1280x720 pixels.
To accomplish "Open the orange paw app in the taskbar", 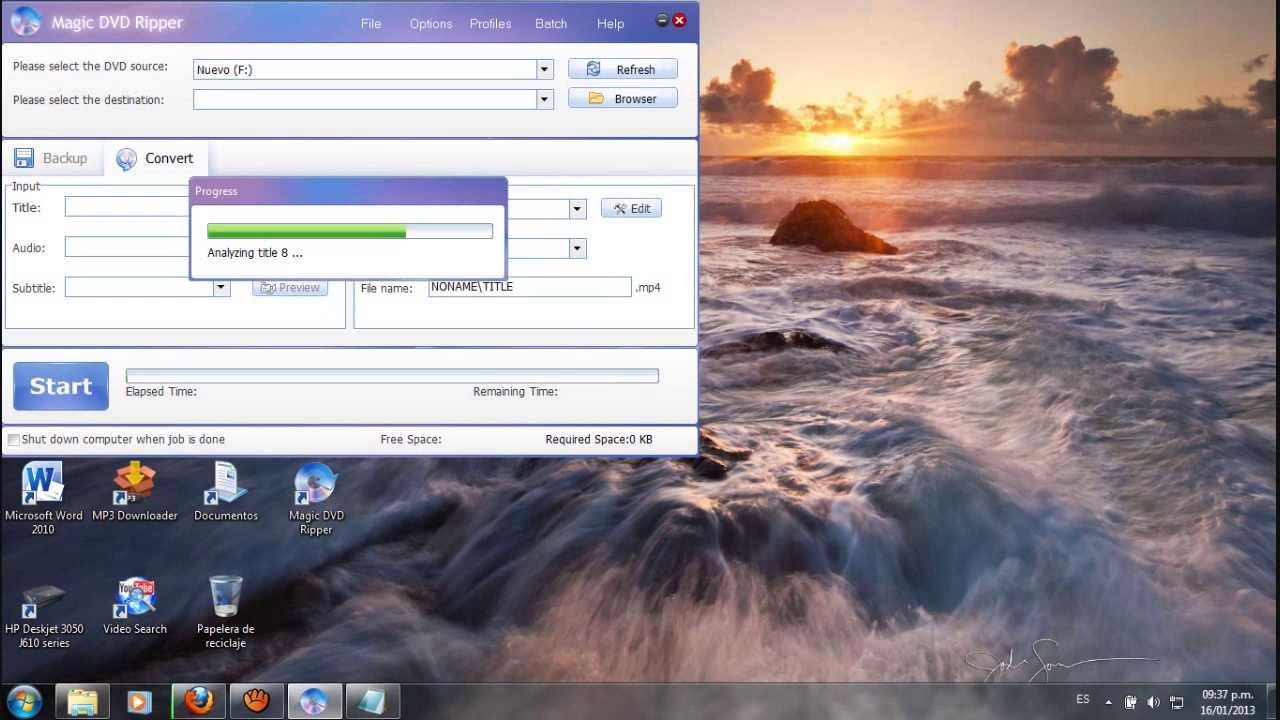I will [x=257, y=702].
